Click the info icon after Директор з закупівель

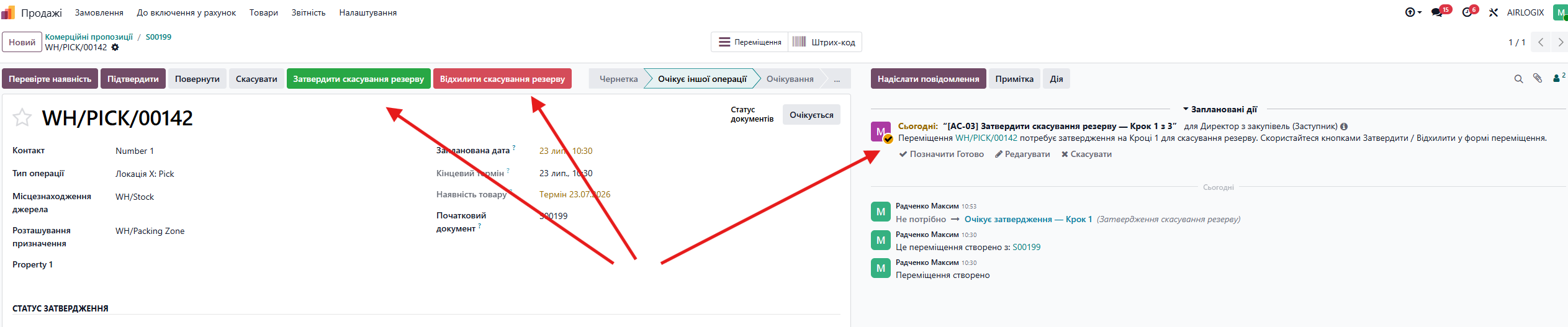1344,127
